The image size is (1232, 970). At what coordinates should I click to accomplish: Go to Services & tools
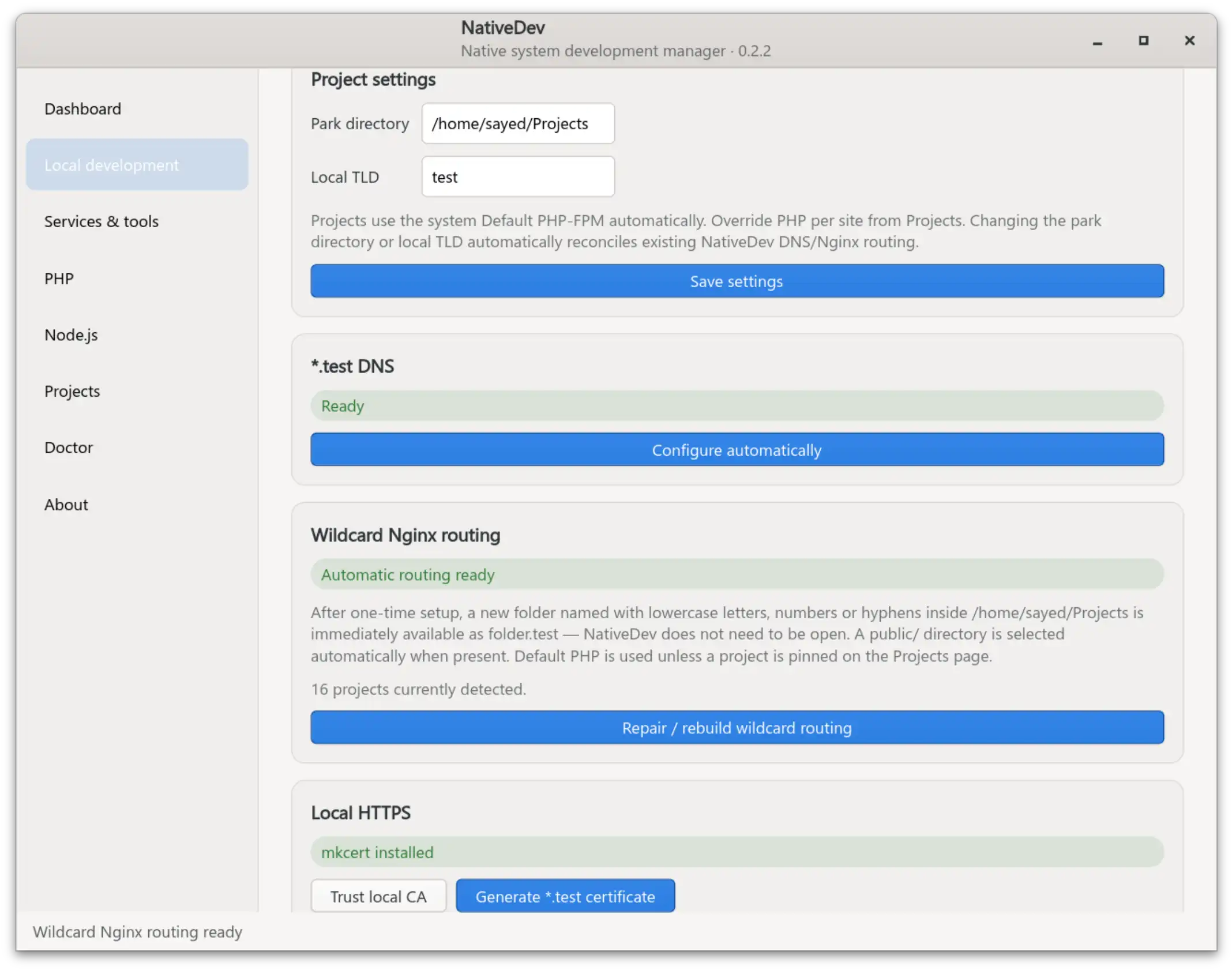pyautogui.click(x=137, y=221)
